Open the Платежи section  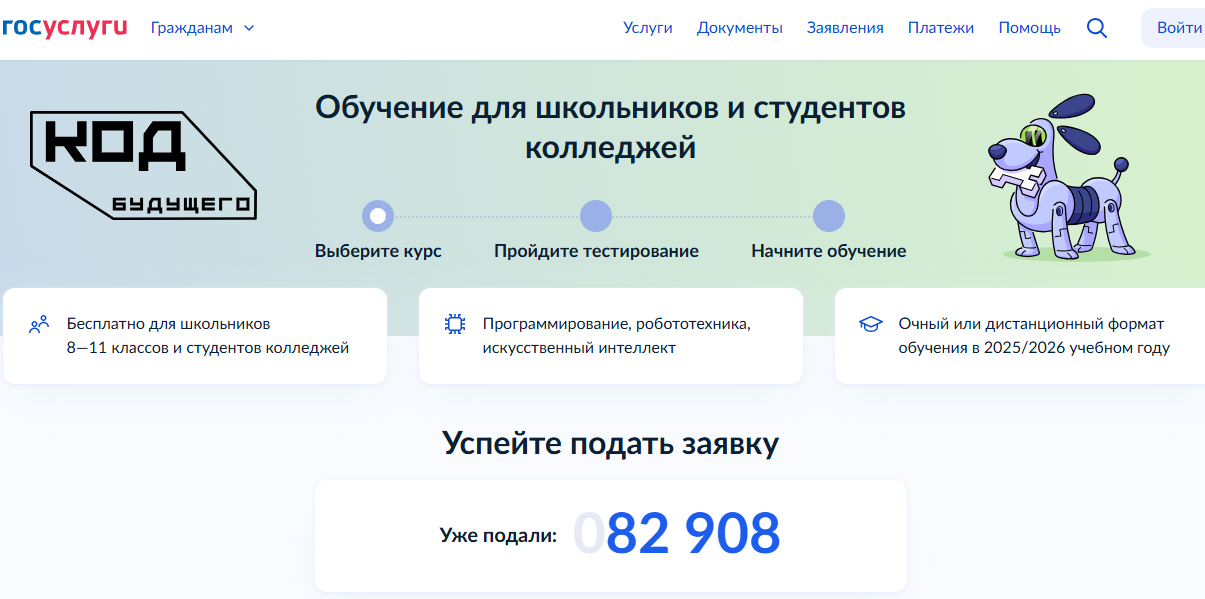click(x=940, y=28)
